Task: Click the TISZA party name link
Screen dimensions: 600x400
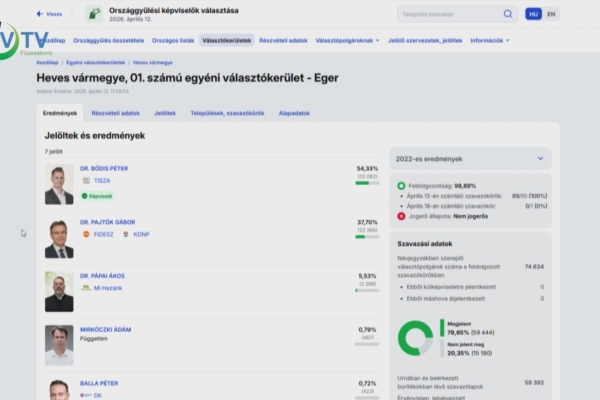Action: (x=102, y=180)
